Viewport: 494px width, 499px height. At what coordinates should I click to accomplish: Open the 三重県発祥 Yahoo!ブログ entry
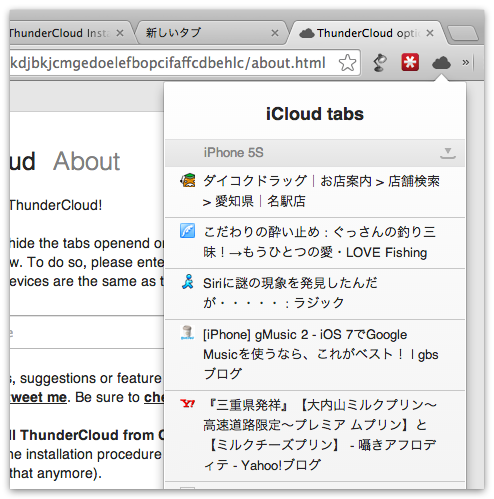315,436
